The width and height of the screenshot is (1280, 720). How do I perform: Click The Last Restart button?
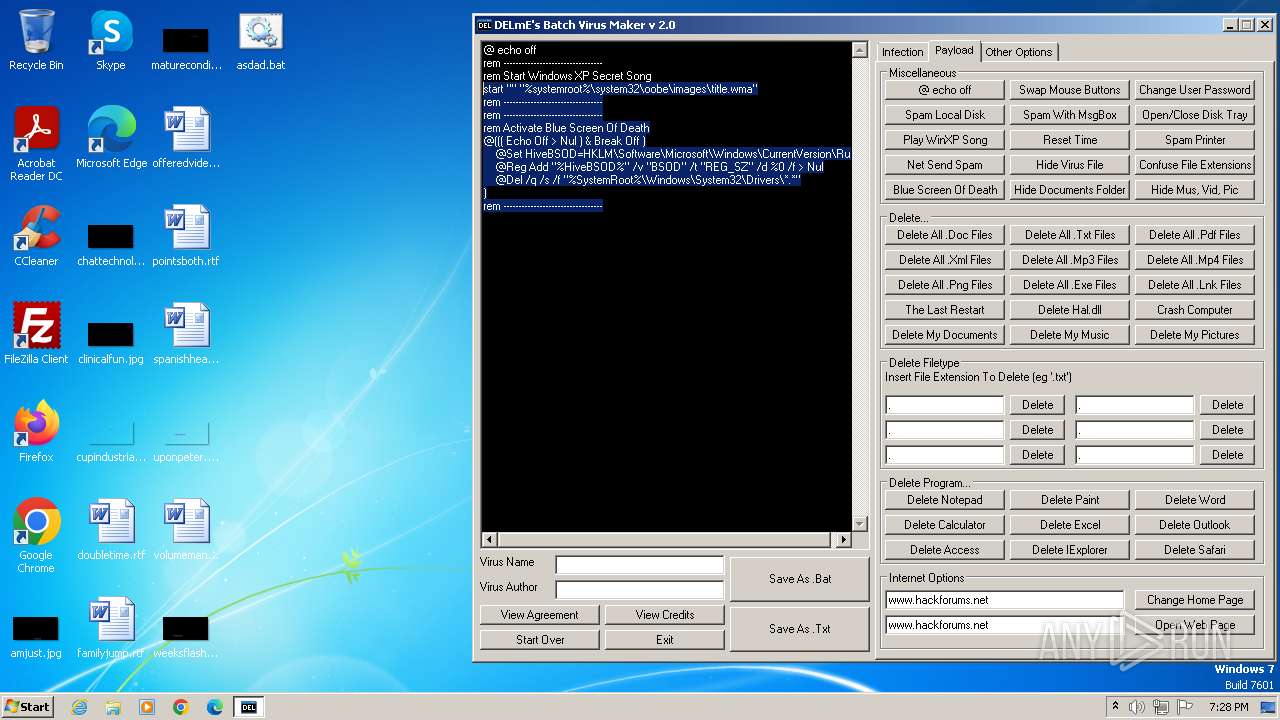[x=945, y=310]
